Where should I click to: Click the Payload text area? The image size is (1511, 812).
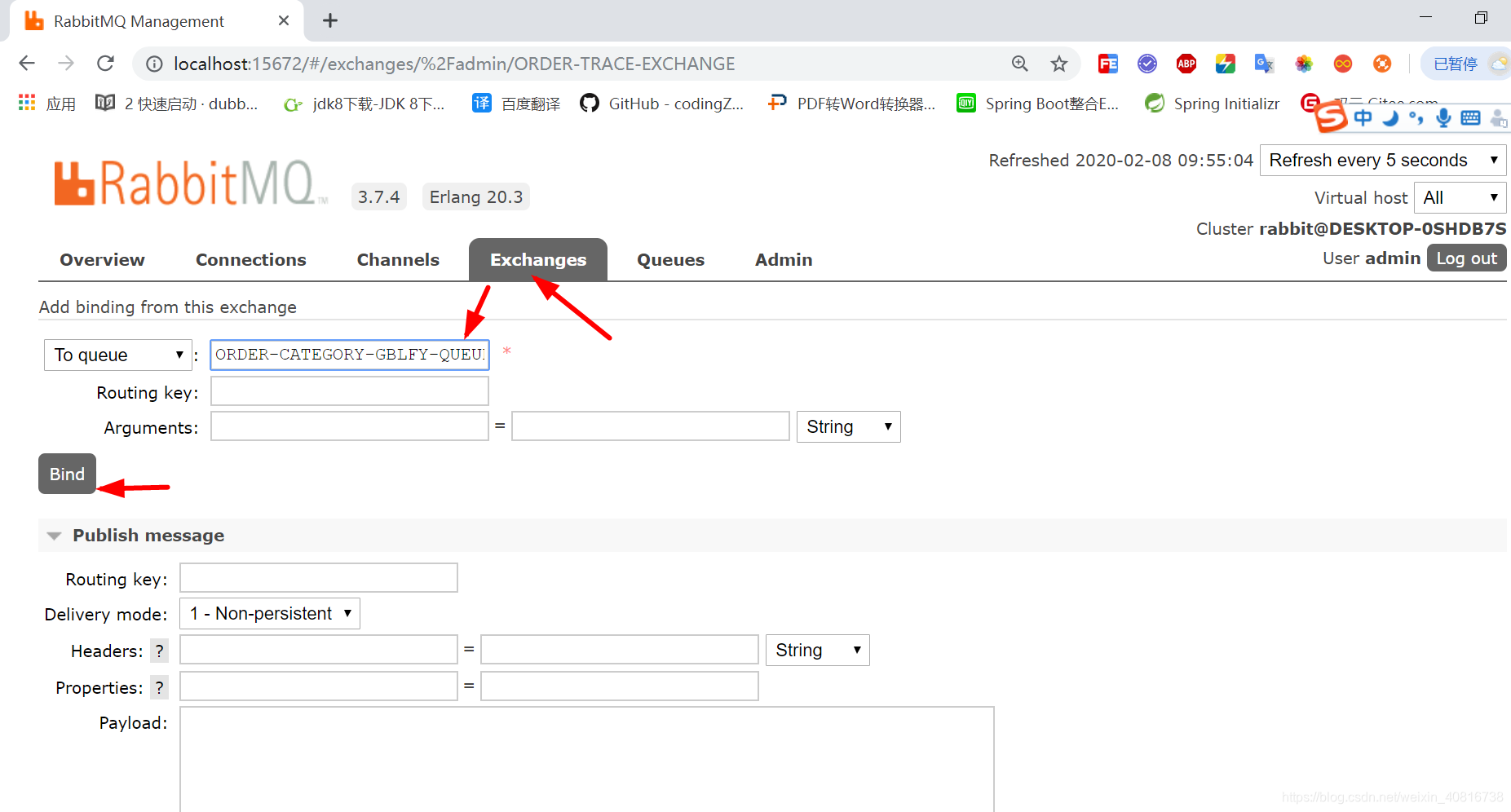(x=587, y=759)
